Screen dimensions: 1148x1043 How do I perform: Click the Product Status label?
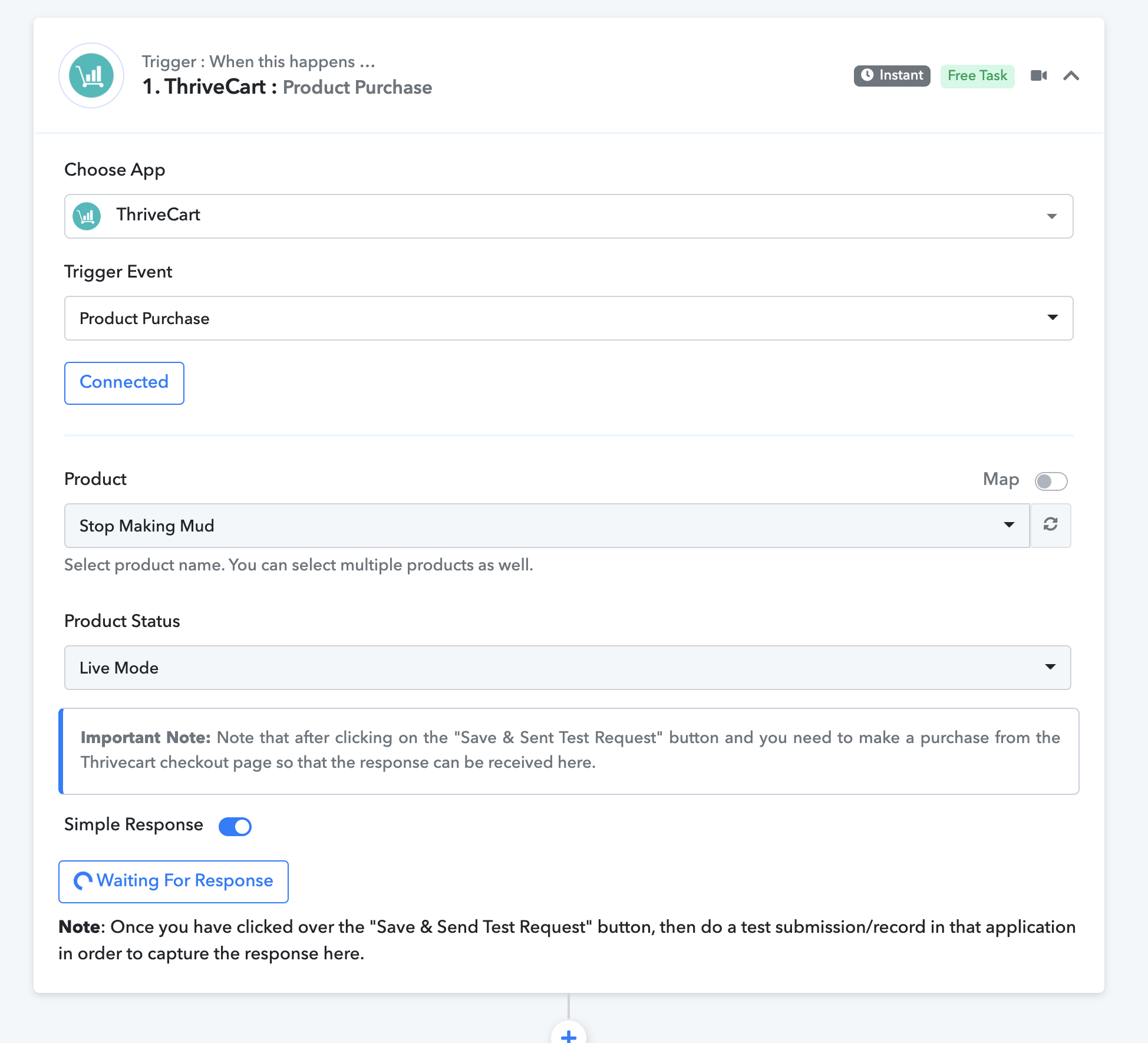(122, 621)
